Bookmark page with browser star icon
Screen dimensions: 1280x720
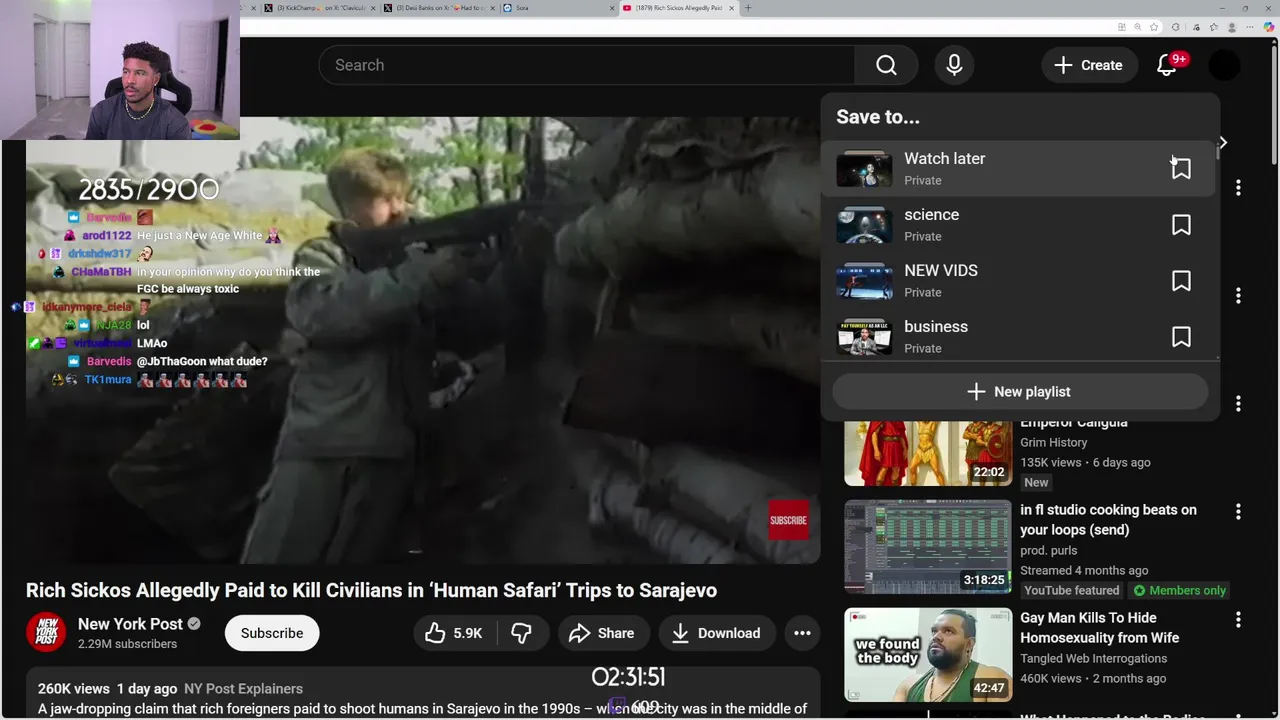pos(1154,27)
